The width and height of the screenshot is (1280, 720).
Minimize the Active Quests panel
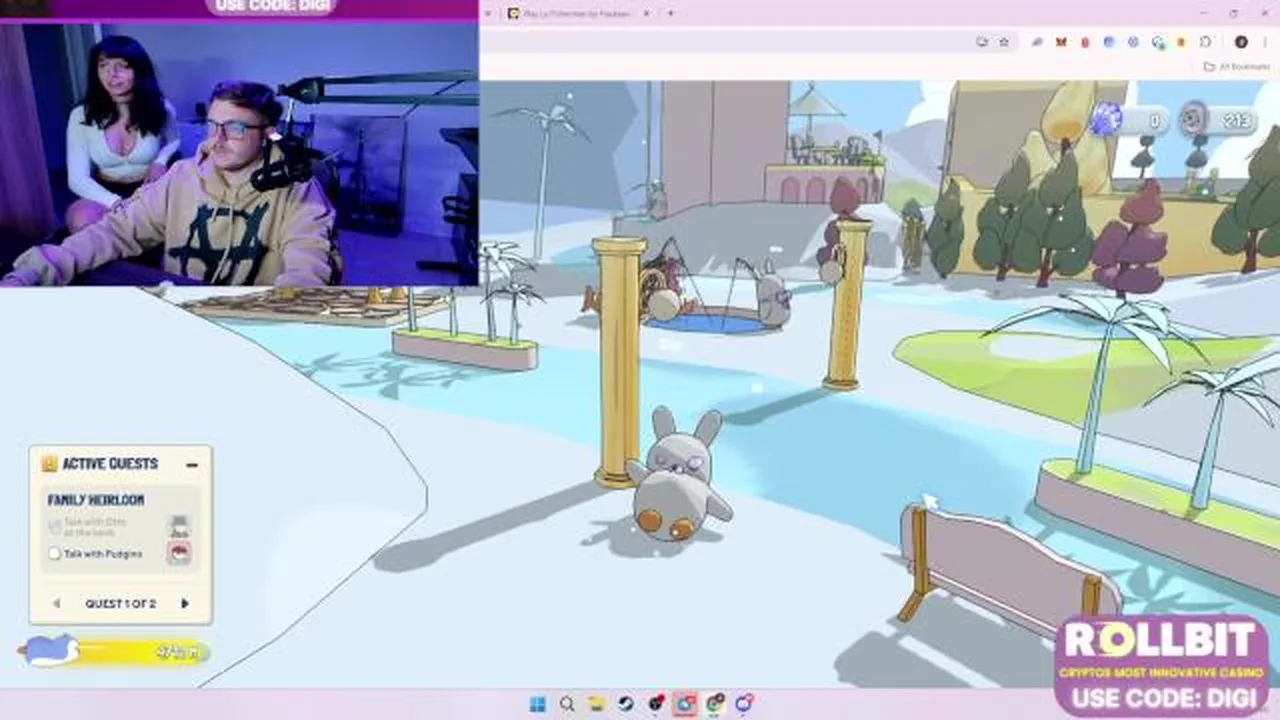pos(192,464)
